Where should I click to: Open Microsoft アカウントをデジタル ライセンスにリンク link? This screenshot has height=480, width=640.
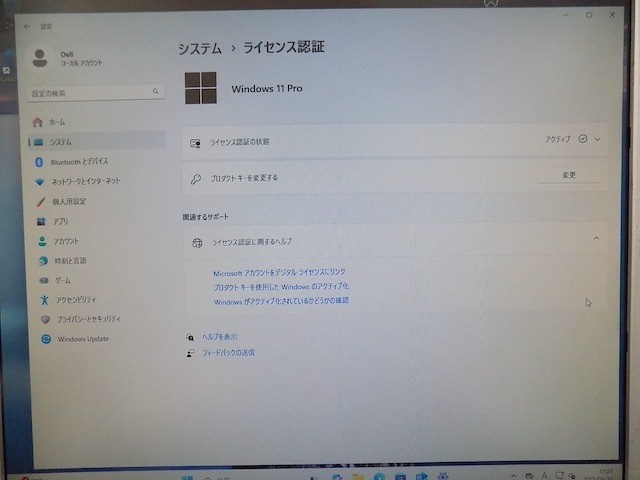(x=279, y=272)
